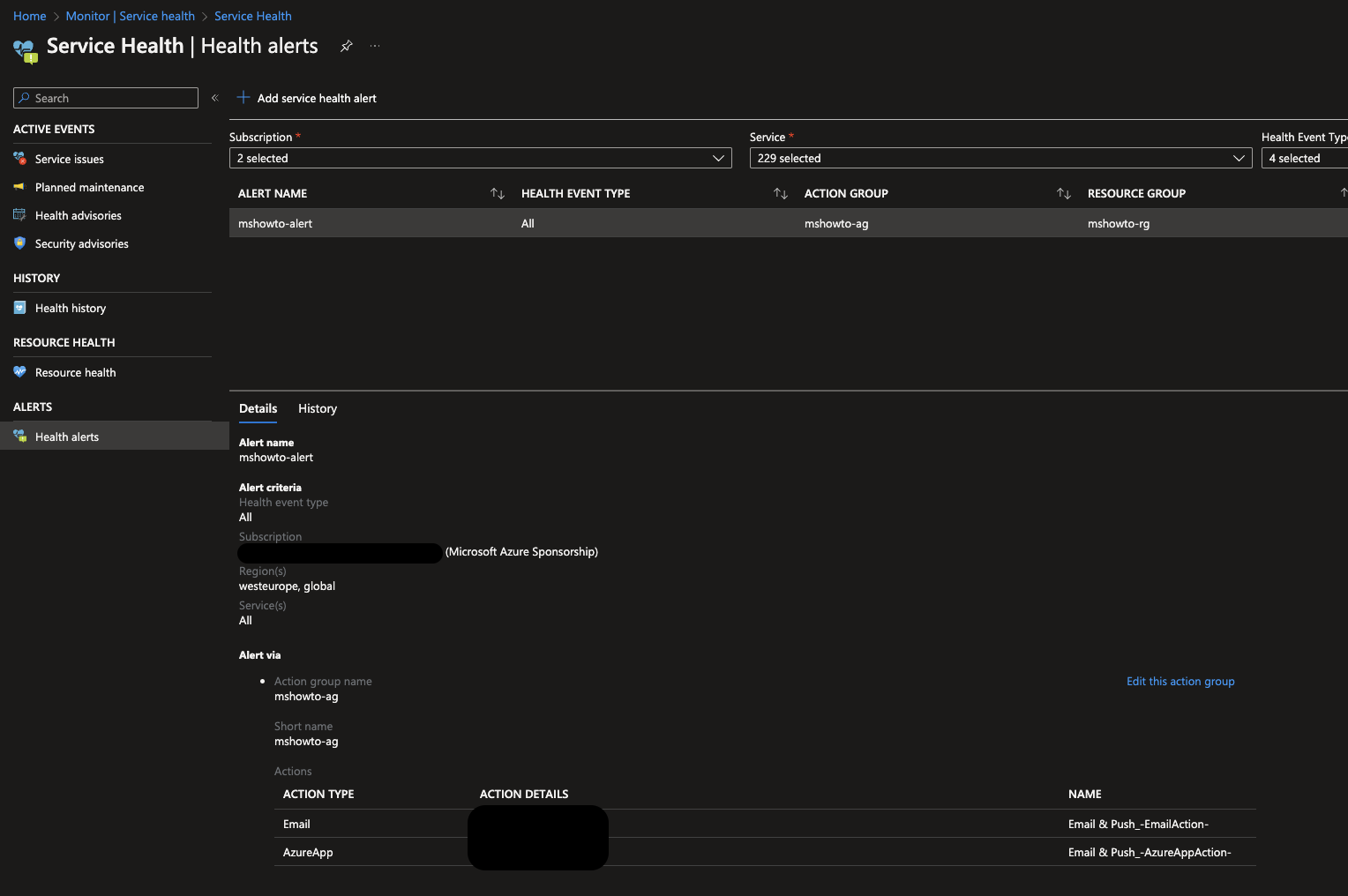
Task: Sort by Health Event Type column arrows
Action: point(781,193)
